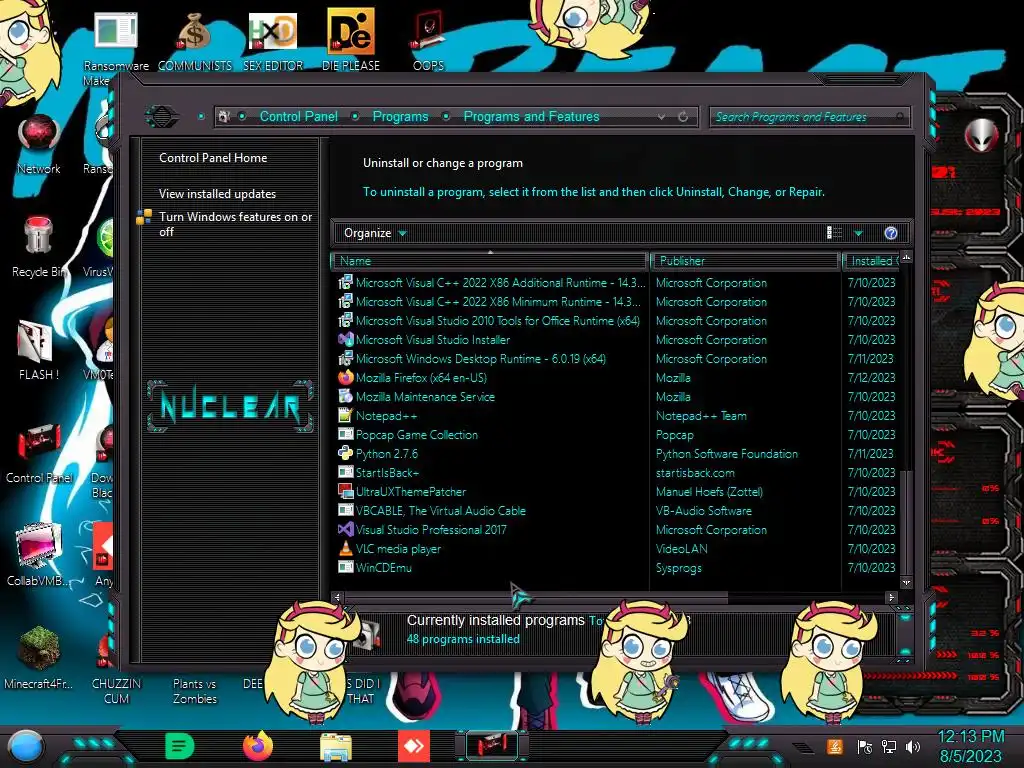Open the AnyDesk taskbar icon
The image size is (1024, 768).
point(414,746)
